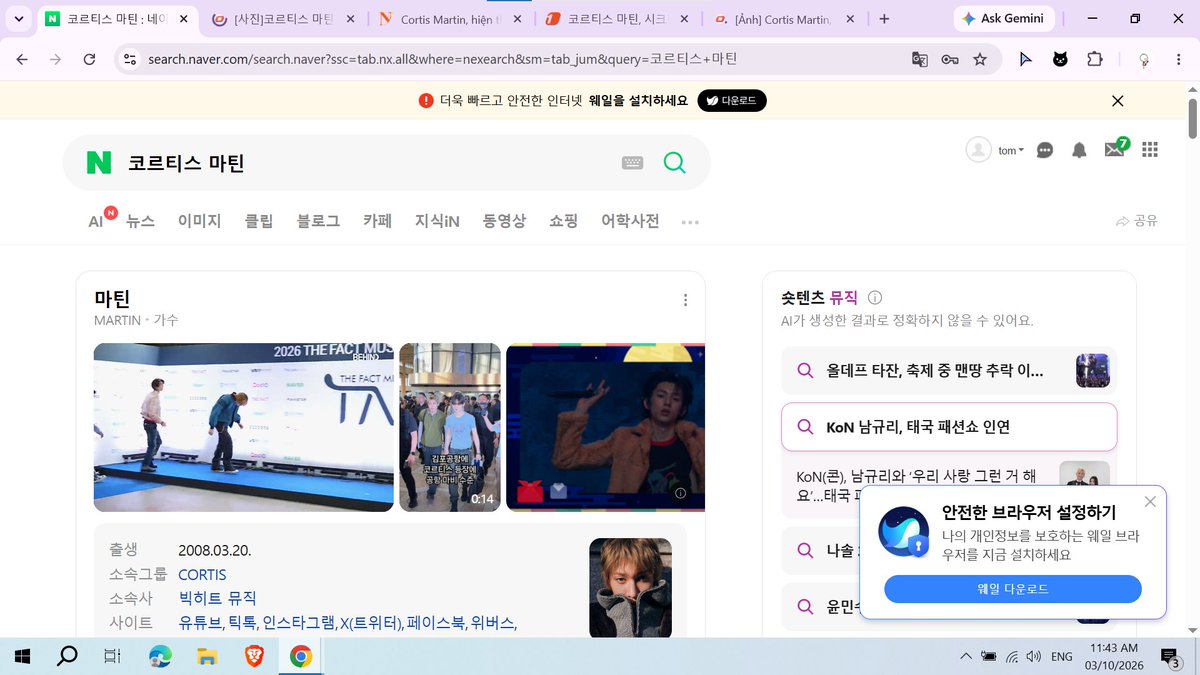Go back to the previous page

click(x=22, y=59)
